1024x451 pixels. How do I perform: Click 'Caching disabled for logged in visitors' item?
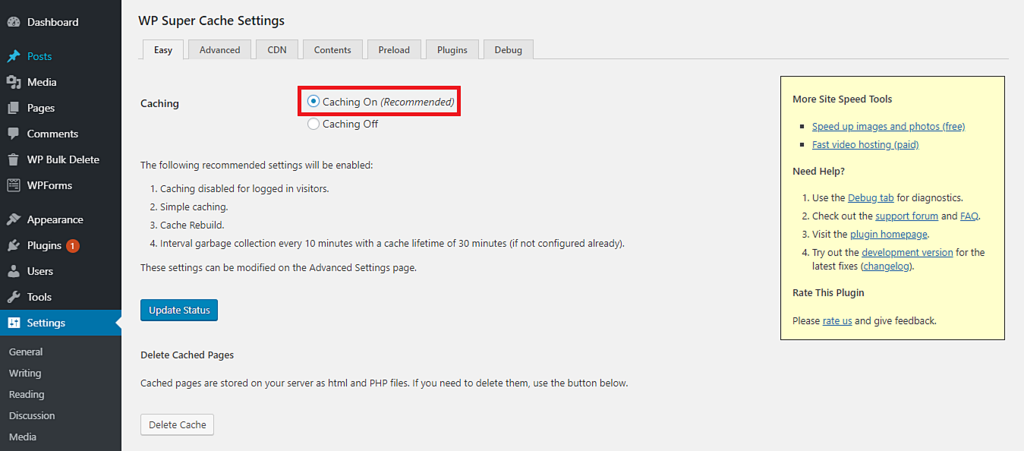pos(239,189)
